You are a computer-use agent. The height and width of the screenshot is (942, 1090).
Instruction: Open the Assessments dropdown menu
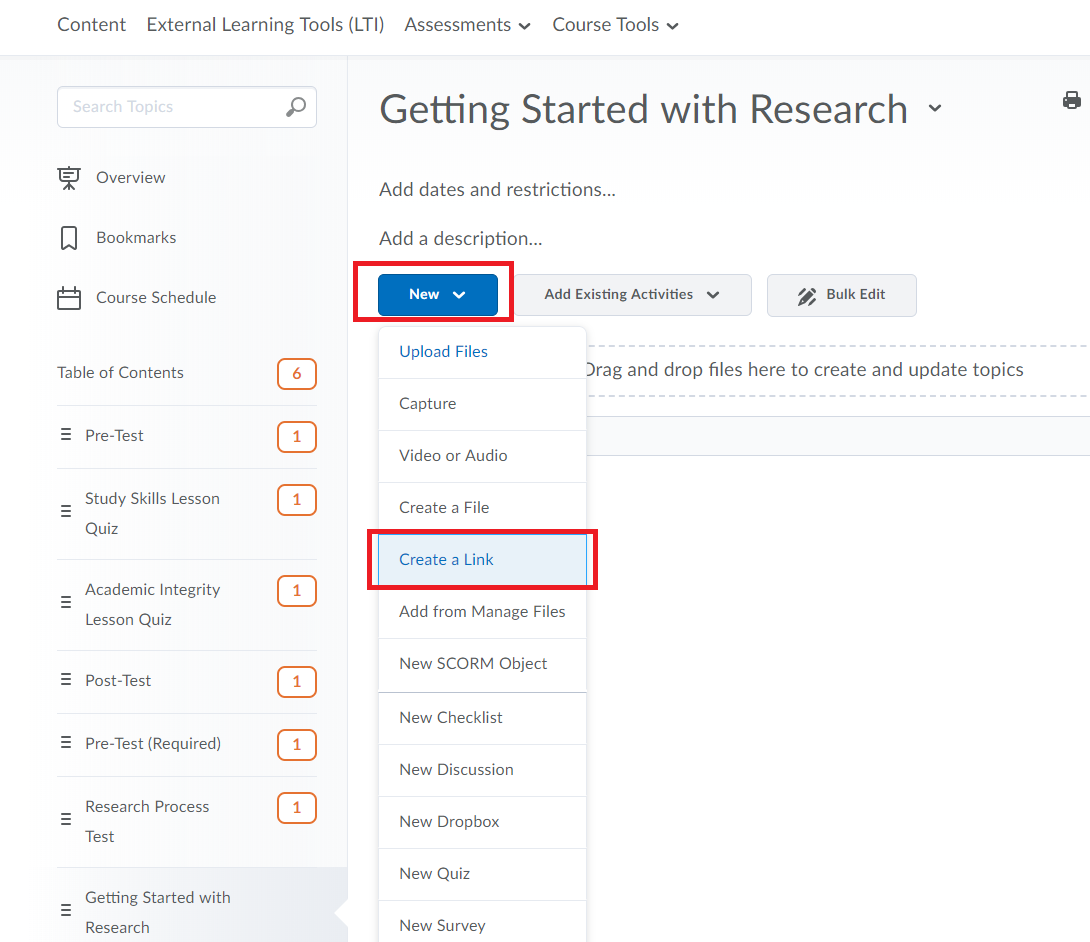pos(468,25)
